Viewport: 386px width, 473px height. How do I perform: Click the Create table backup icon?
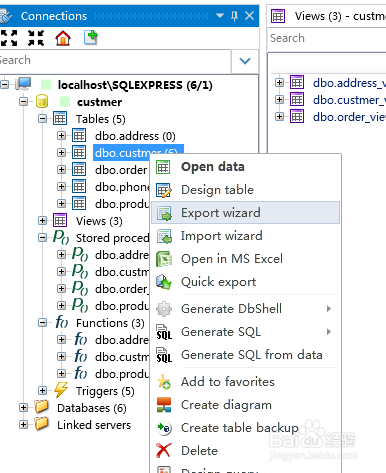(164, 428)
